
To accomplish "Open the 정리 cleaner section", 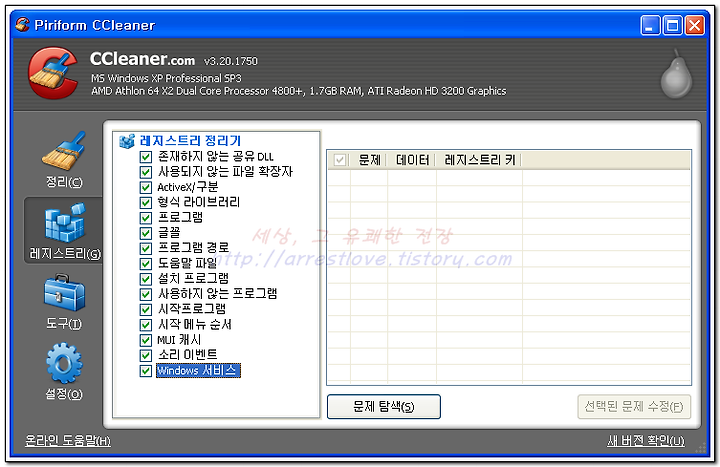I will coord(64,160).
